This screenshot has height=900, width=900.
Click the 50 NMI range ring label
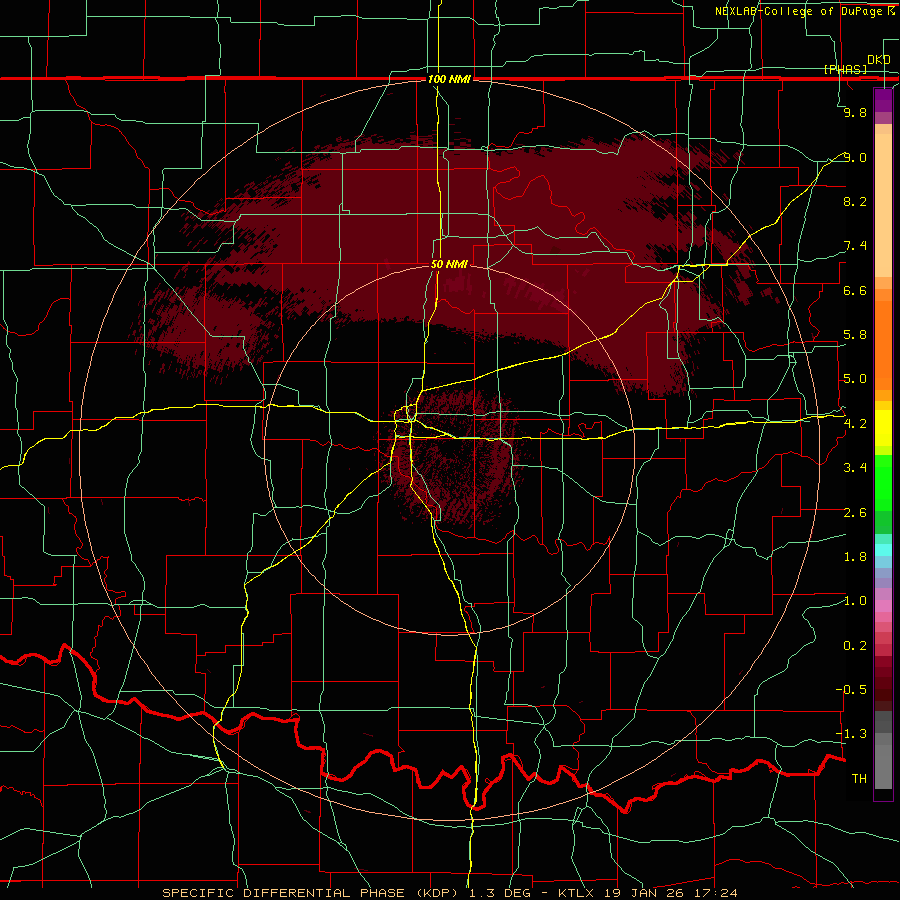(449, 264)
